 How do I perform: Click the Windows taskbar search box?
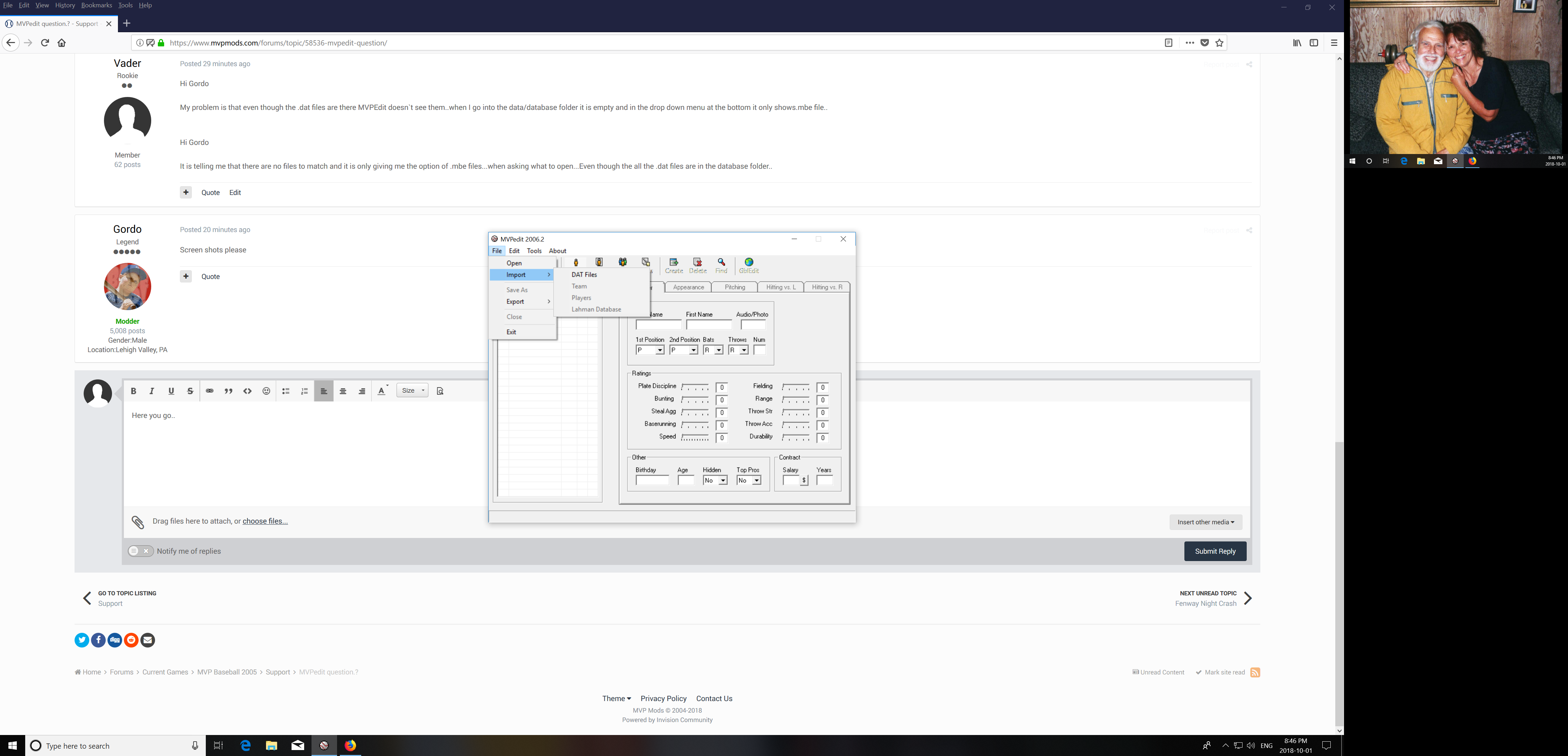[115, 745]
